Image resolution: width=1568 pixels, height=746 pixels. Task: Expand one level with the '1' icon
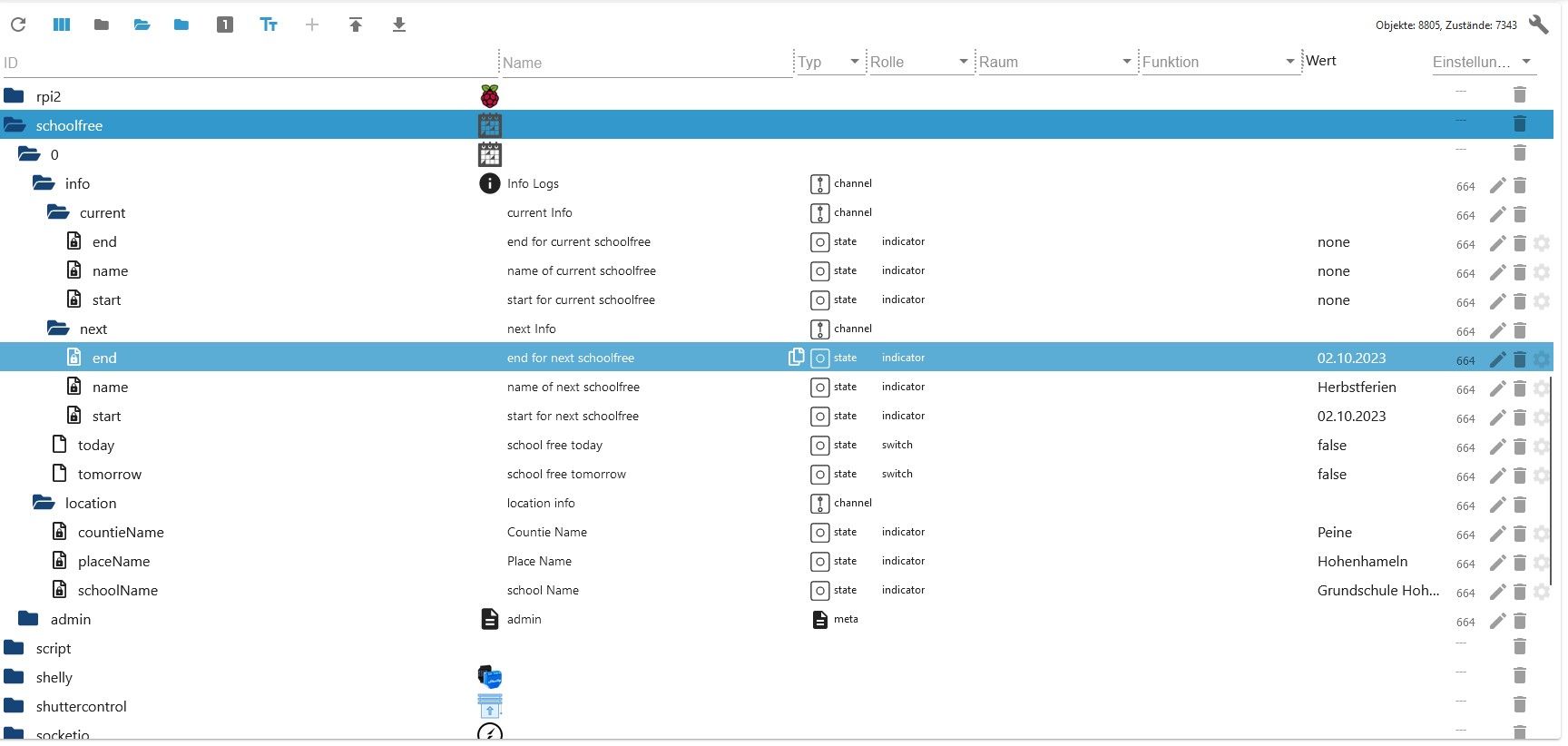225,25
